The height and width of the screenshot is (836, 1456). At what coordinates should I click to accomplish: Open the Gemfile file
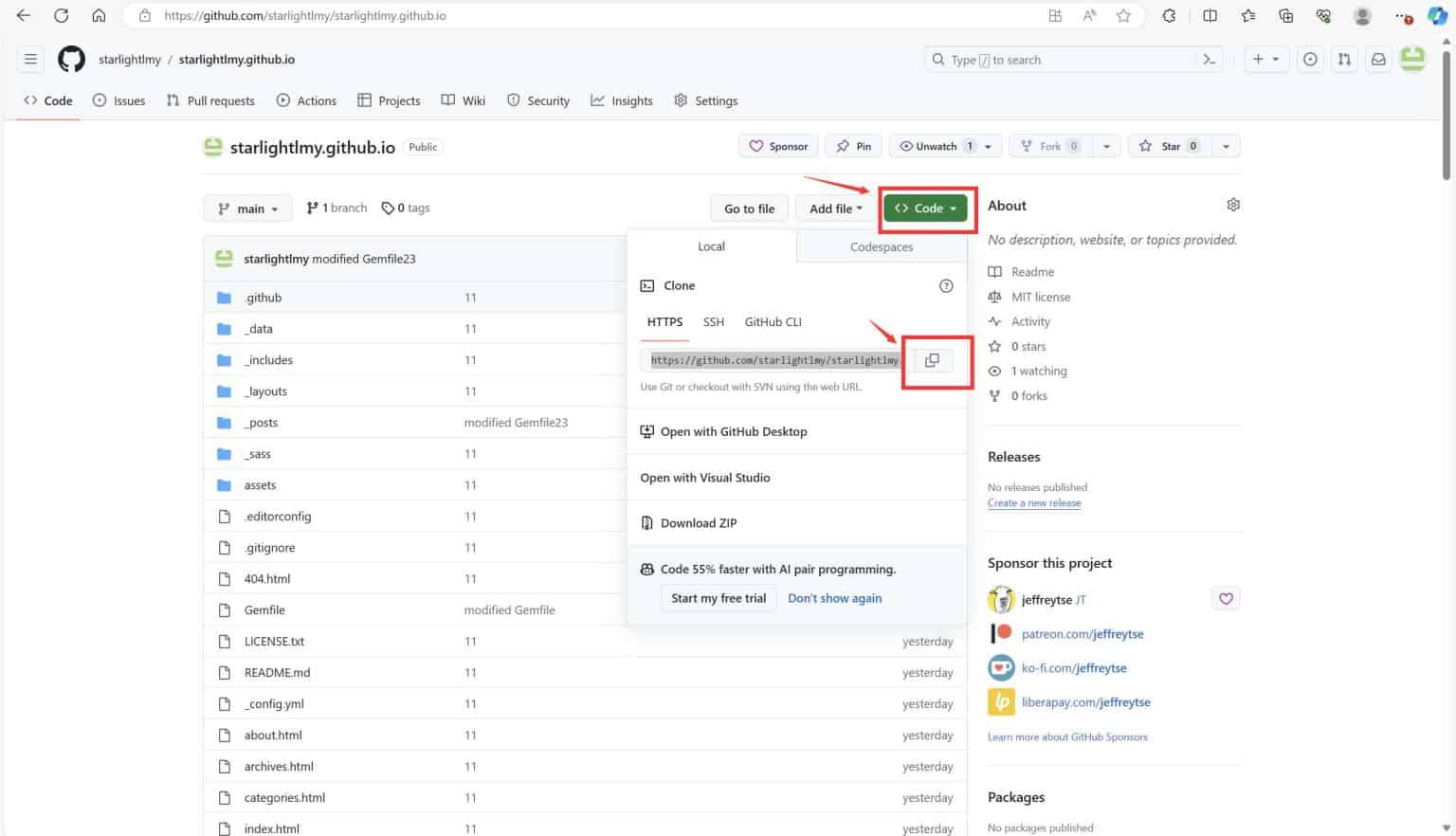tap(264, 610)
